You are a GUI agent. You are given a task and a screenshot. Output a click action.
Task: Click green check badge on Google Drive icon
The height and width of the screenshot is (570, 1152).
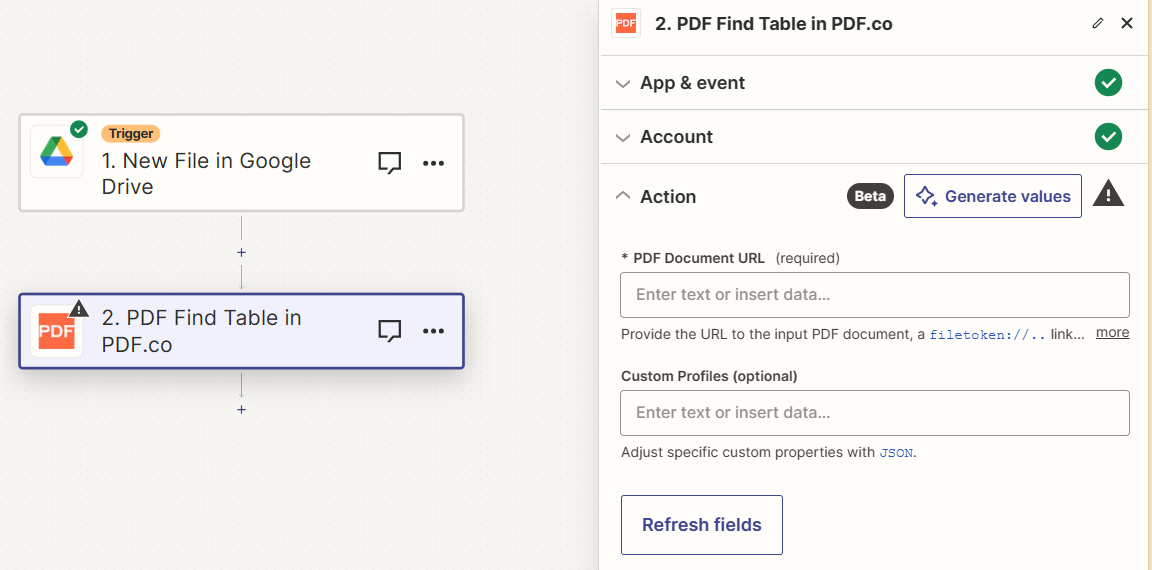79,129
